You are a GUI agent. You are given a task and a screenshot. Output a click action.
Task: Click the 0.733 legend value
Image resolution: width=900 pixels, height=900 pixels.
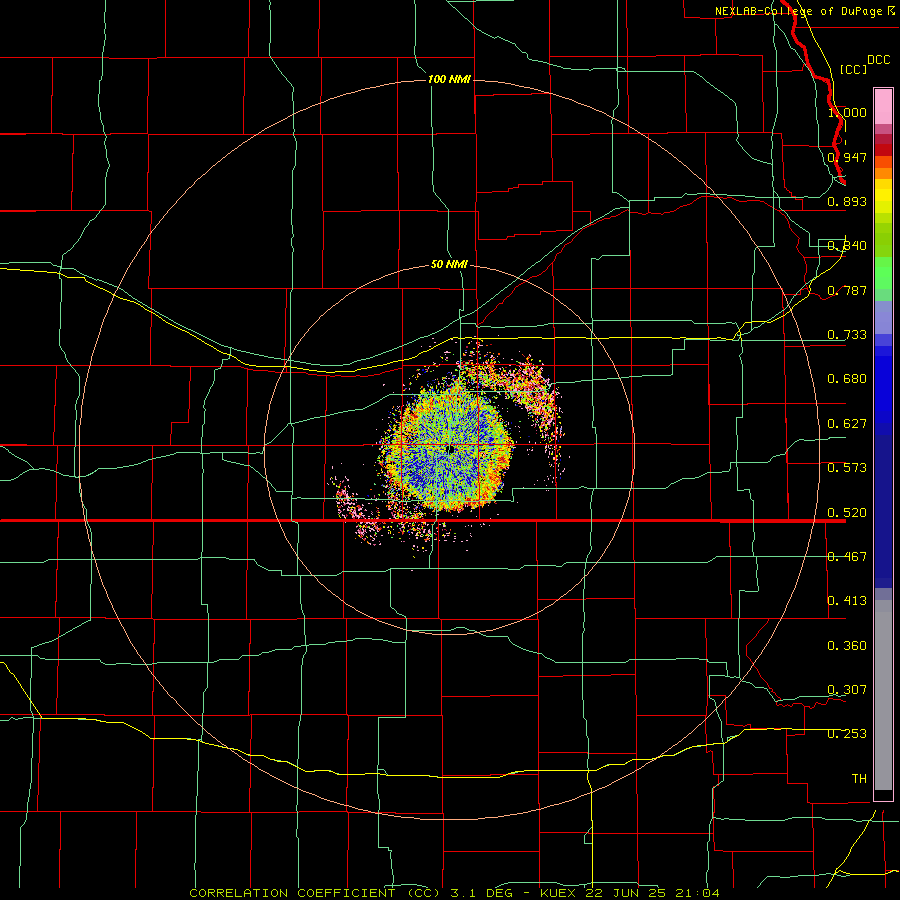pyautogui.click(x=847, y=335)
